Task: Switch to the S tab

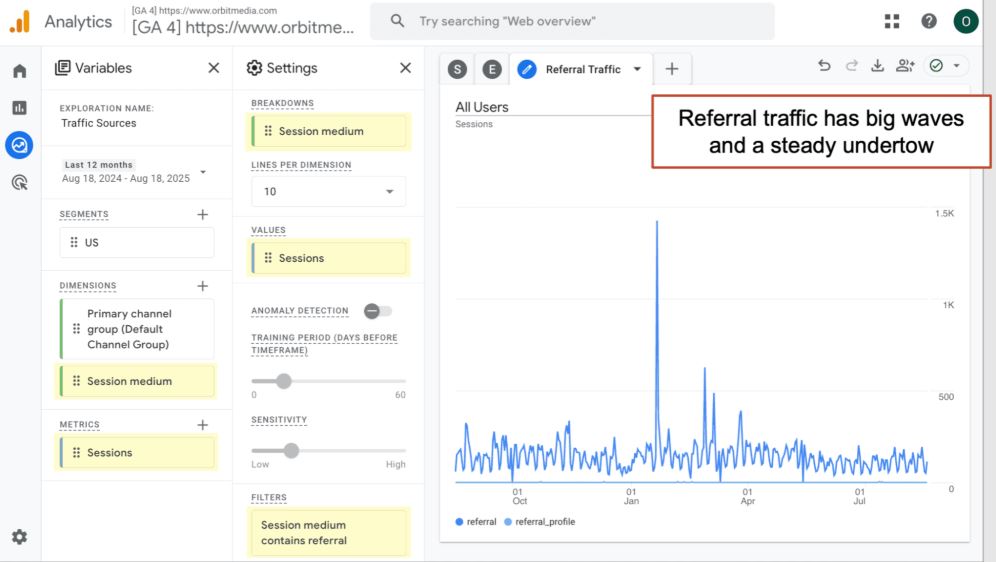Action: (457, 69)
